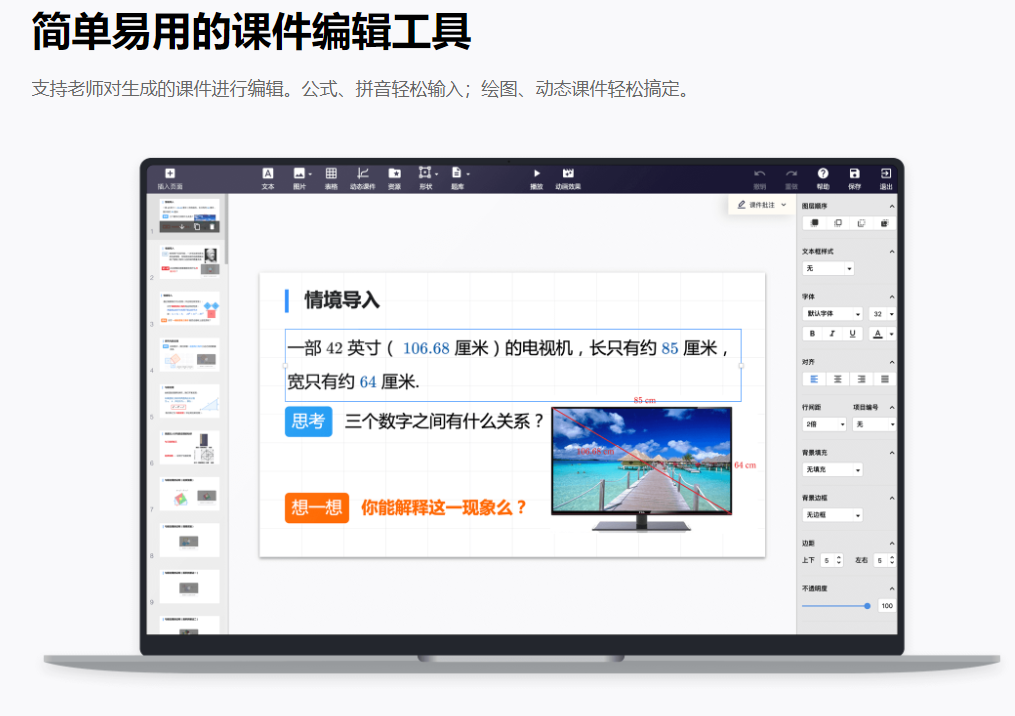Bring layer forward one level icon
The image size is (1015, 716).
[x=838, y=223]
